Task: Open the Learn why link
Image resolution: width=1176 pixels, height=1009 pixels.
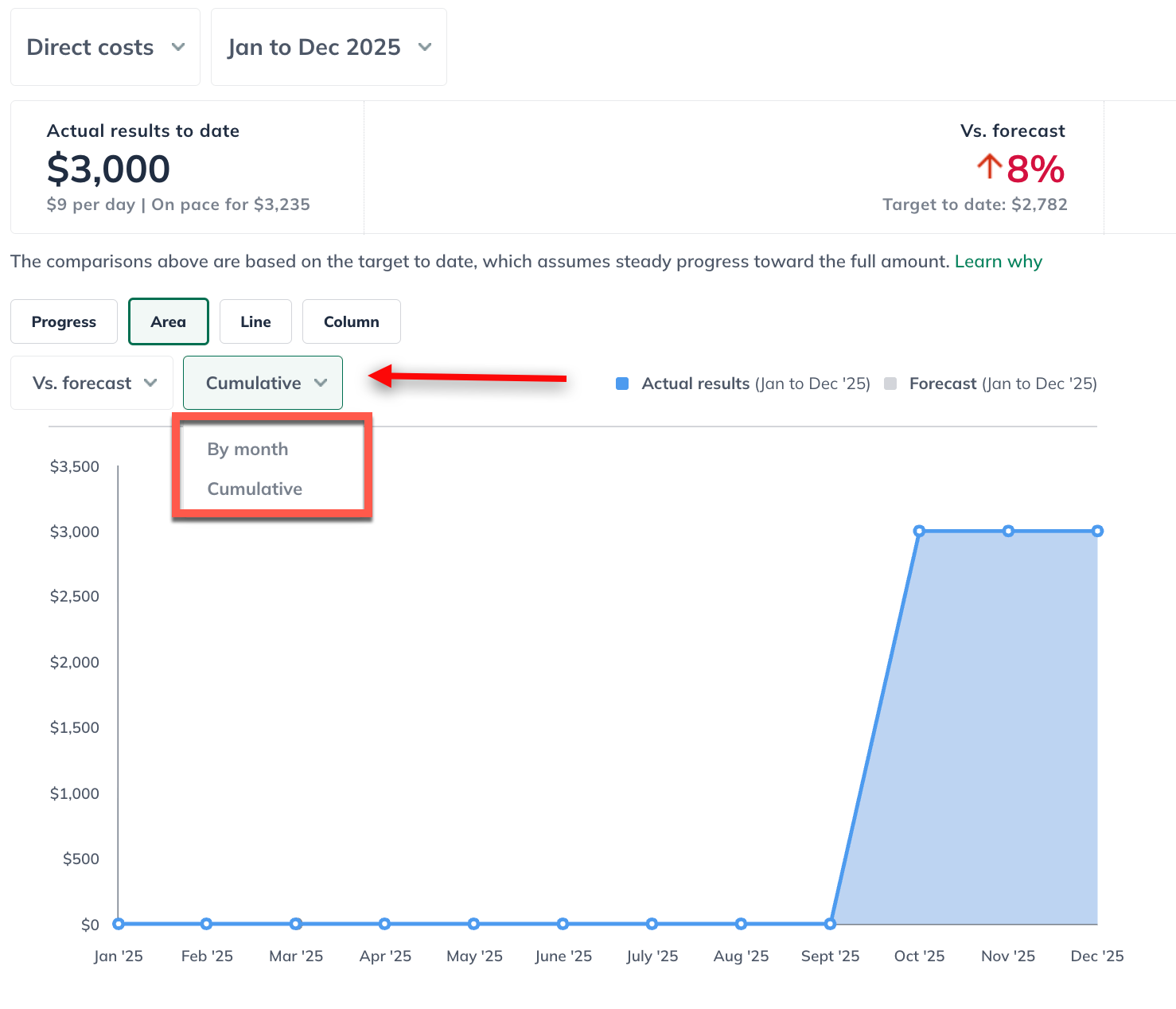Action: tap(998, 262)
